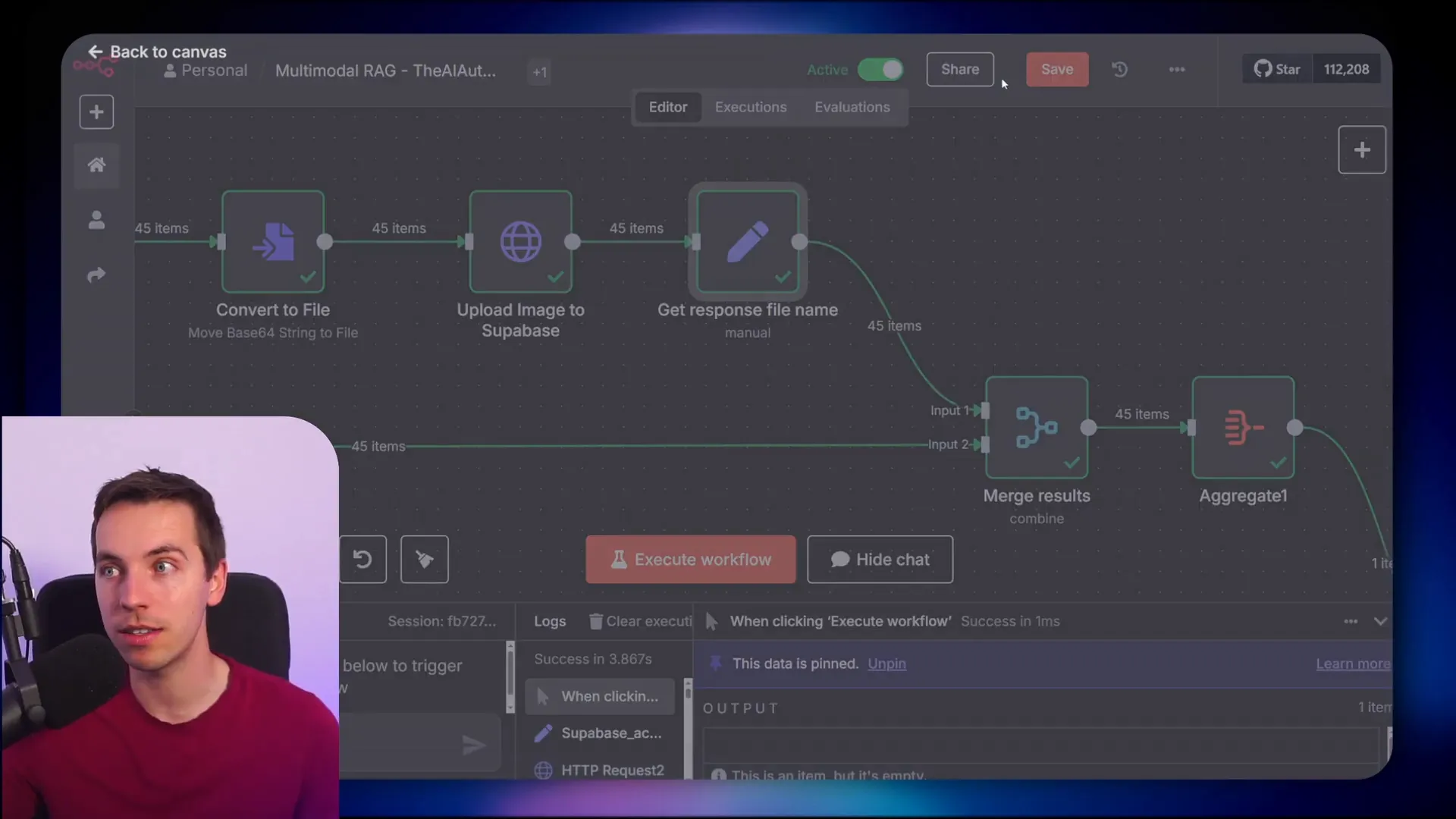This screenshot has height=819, width=1456.
Task: Click the Save button
Action: click(x=1057, y=69)
